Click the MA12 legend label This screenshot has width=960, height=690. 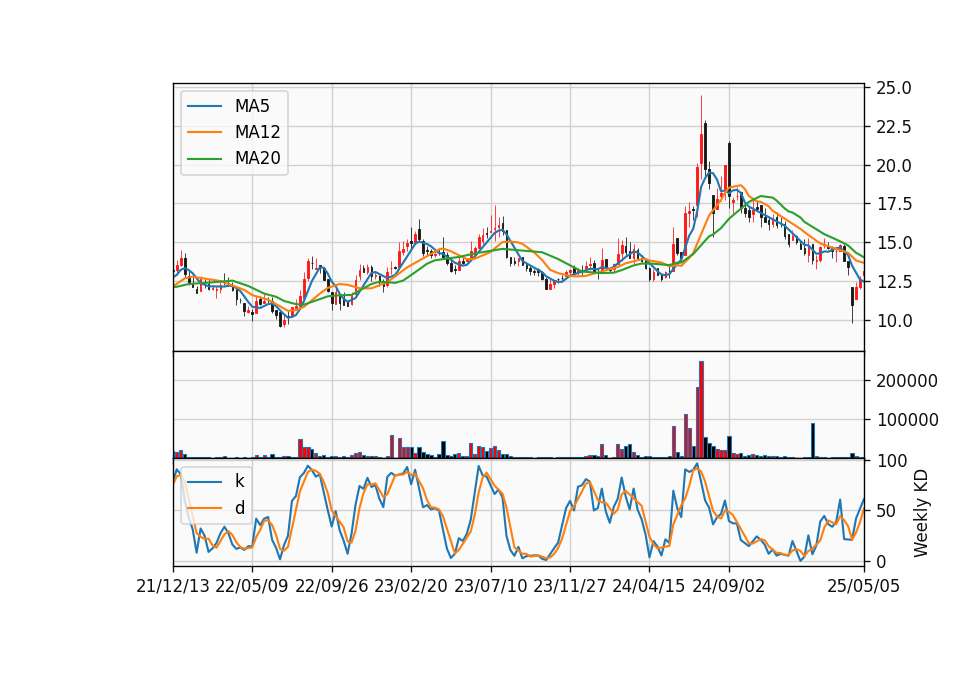[257, 132]
